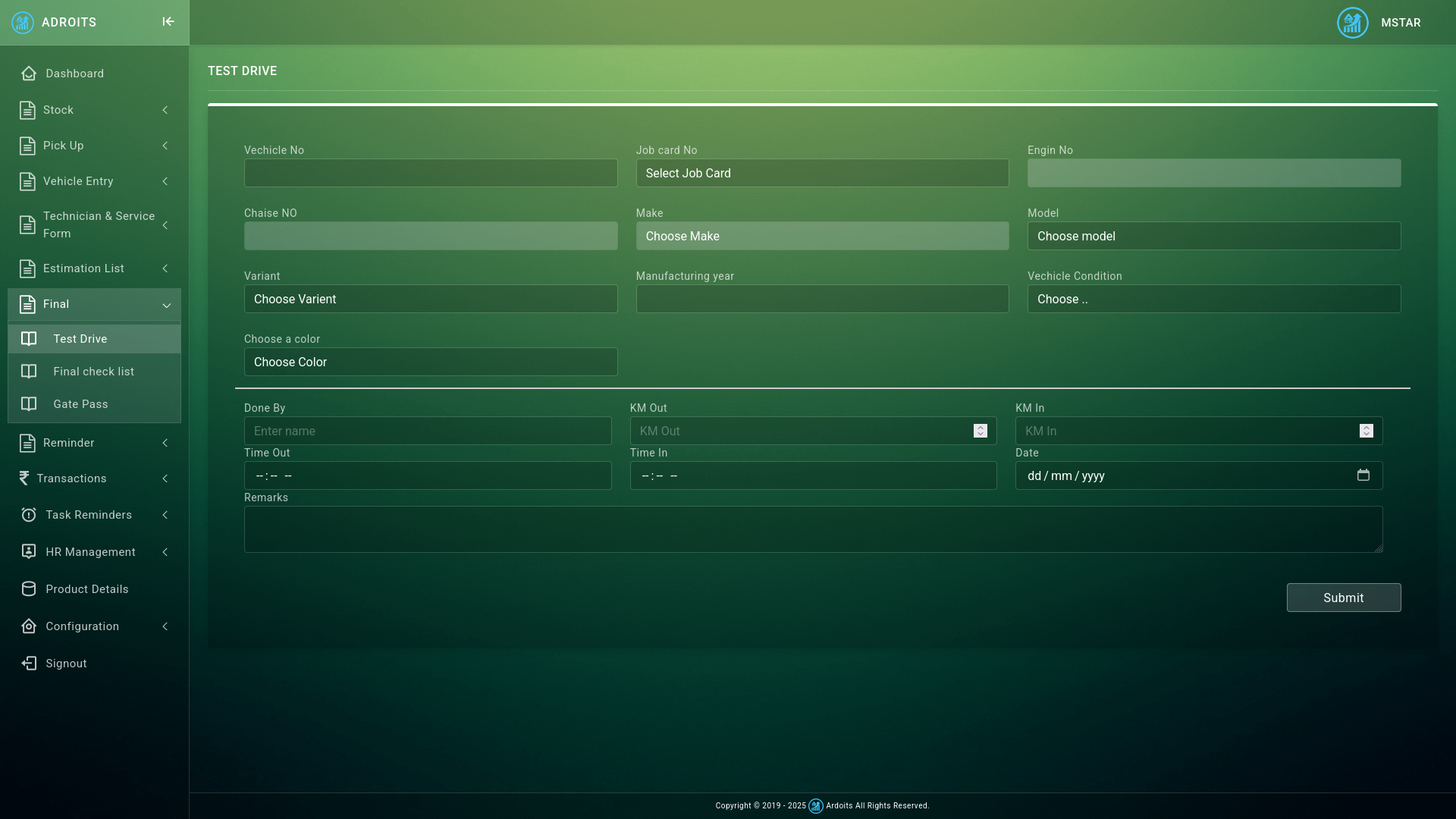Click the MSTAR profile avatar
The width and height of the screenshot is (1456, 819).
1352,23
